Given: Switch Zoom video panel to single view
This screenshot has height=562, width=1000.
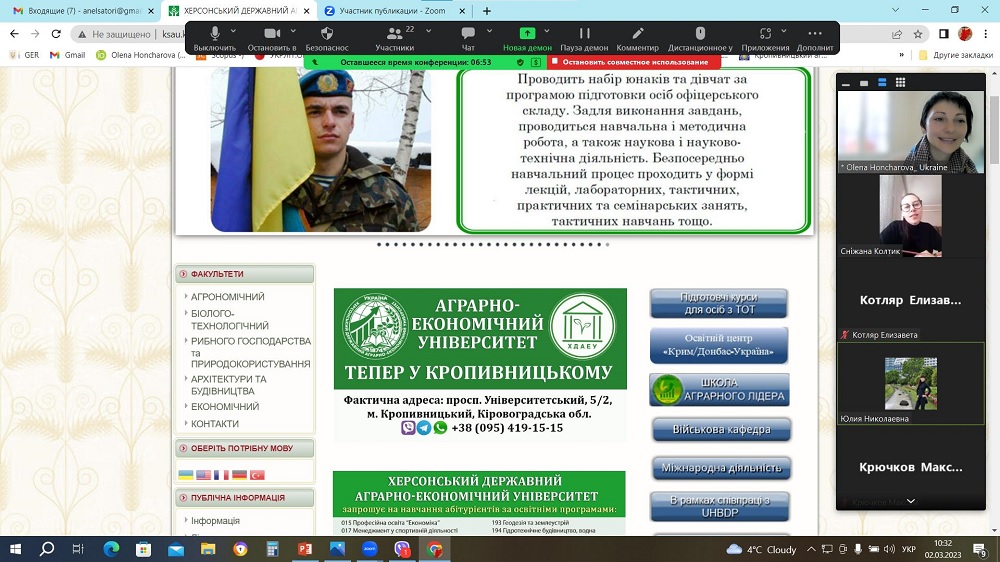Looking at the screenshot, I should pyautogui.click(x=864, y=82).
